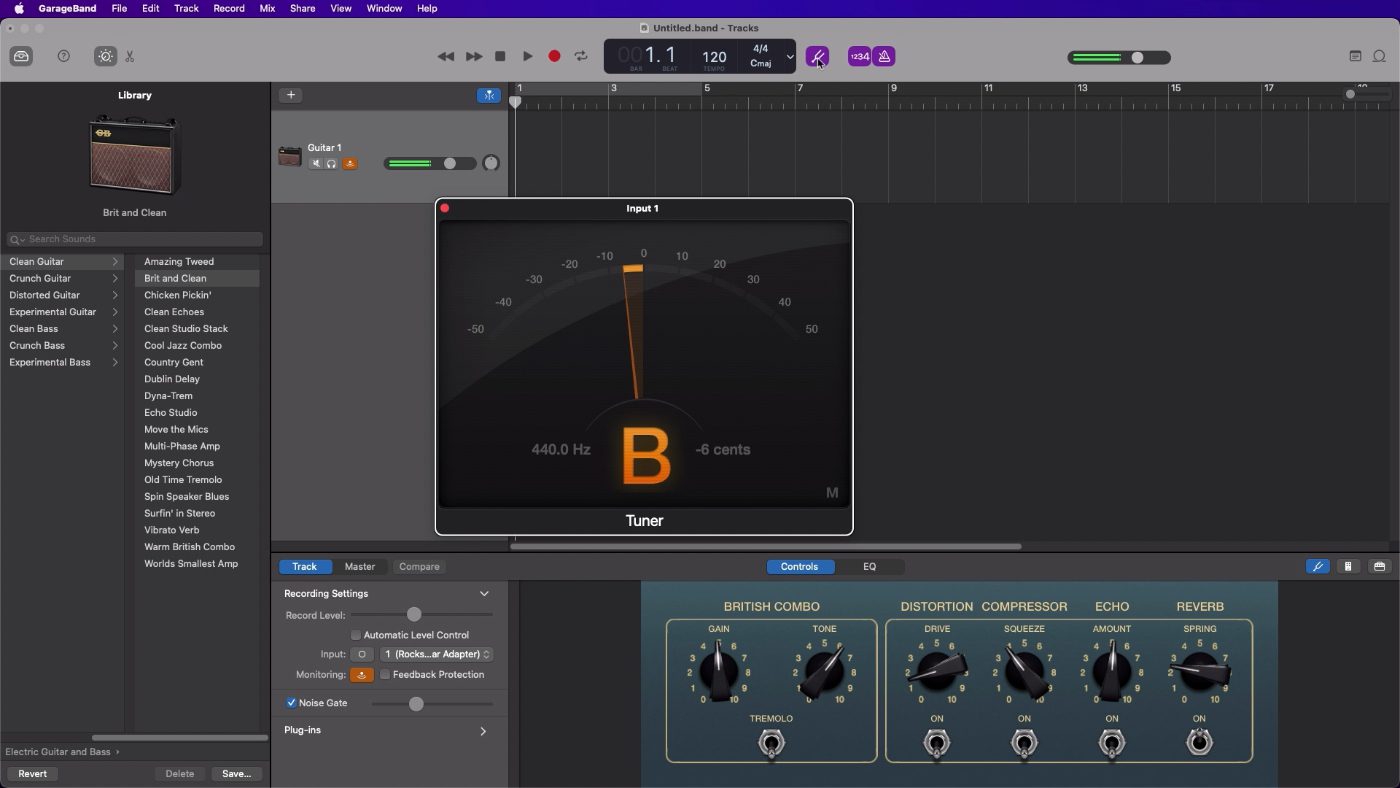This screenshot has width=1400, height=788.
Task: Click the Save... button in the Library
Action: 237,774
